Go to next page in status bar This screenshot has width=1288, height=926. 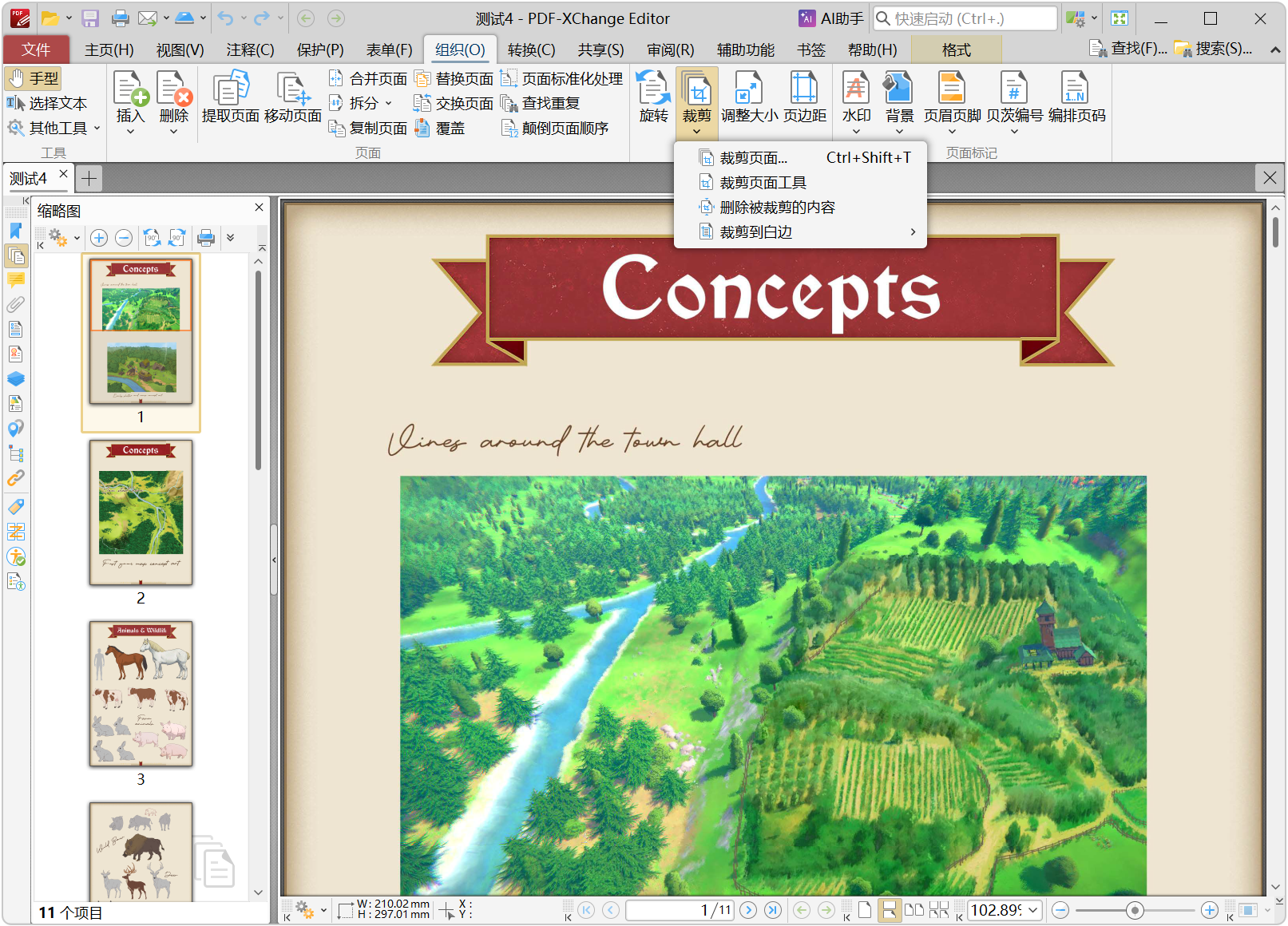point(748,910)
